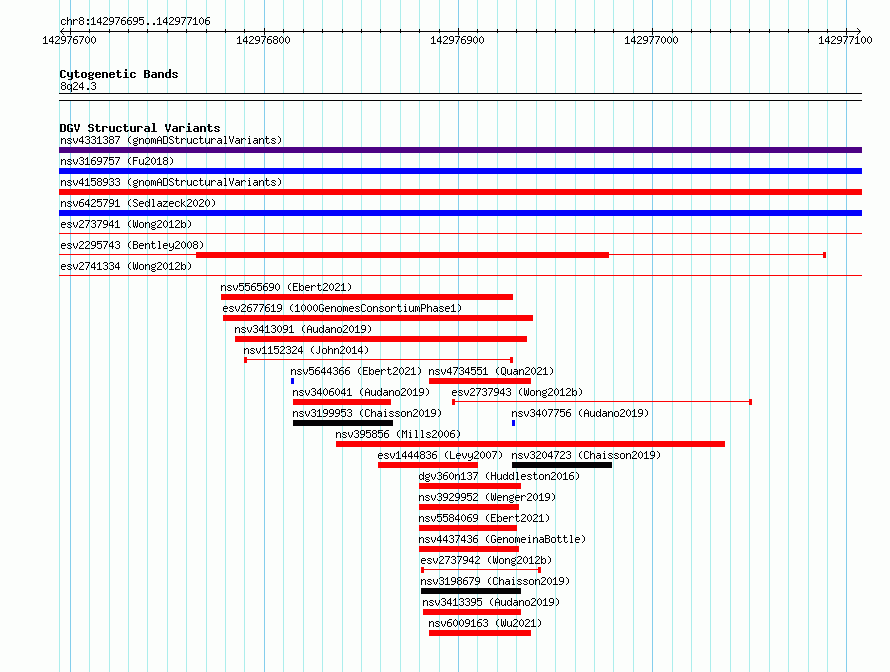Screen dimensions: 890x672
Task: Click the Cytogenetic Bands track title
Action: (119, 74)
